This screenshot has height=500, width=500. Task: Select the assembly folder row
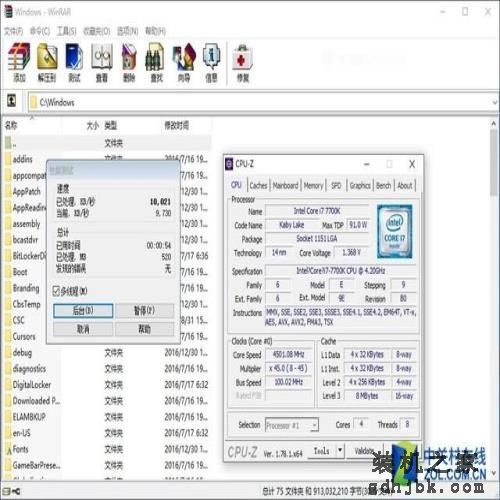coord(26,224)
